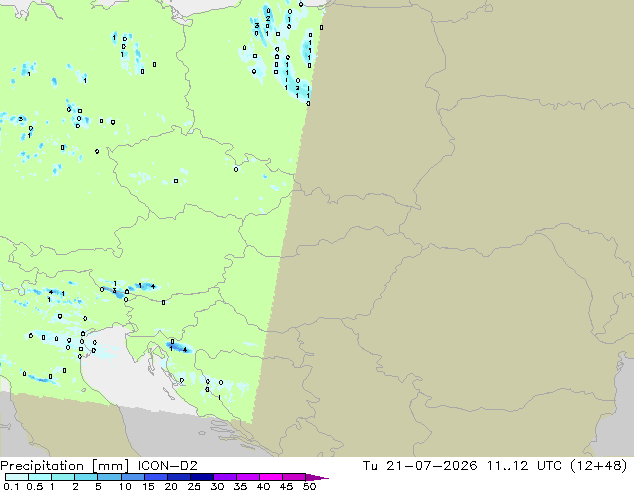Click the '0.1' legend scale label

(11, 486)
